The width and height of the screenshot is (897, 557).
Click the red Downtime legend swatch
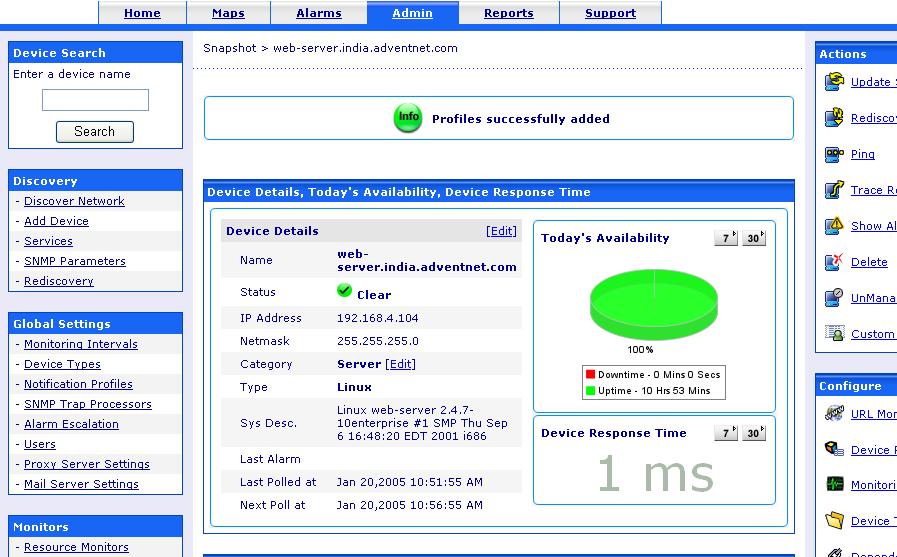pos(590,375)
